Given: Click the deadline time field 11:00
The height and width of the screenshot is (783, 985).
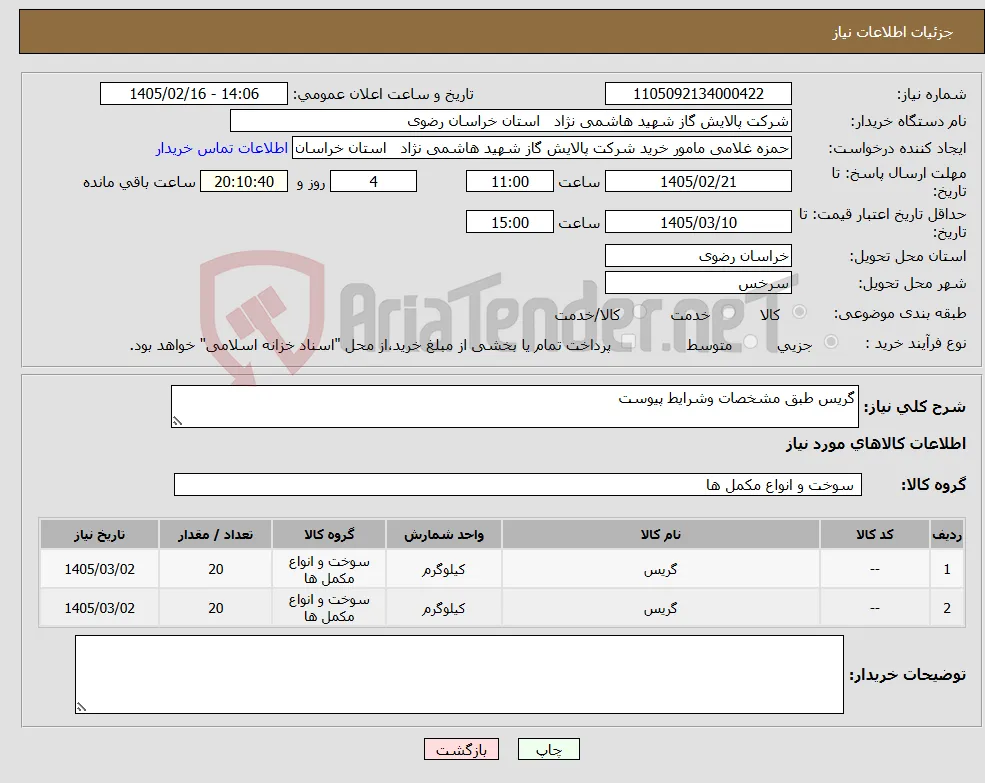Looking at the screenshot, I should [509, 182].
